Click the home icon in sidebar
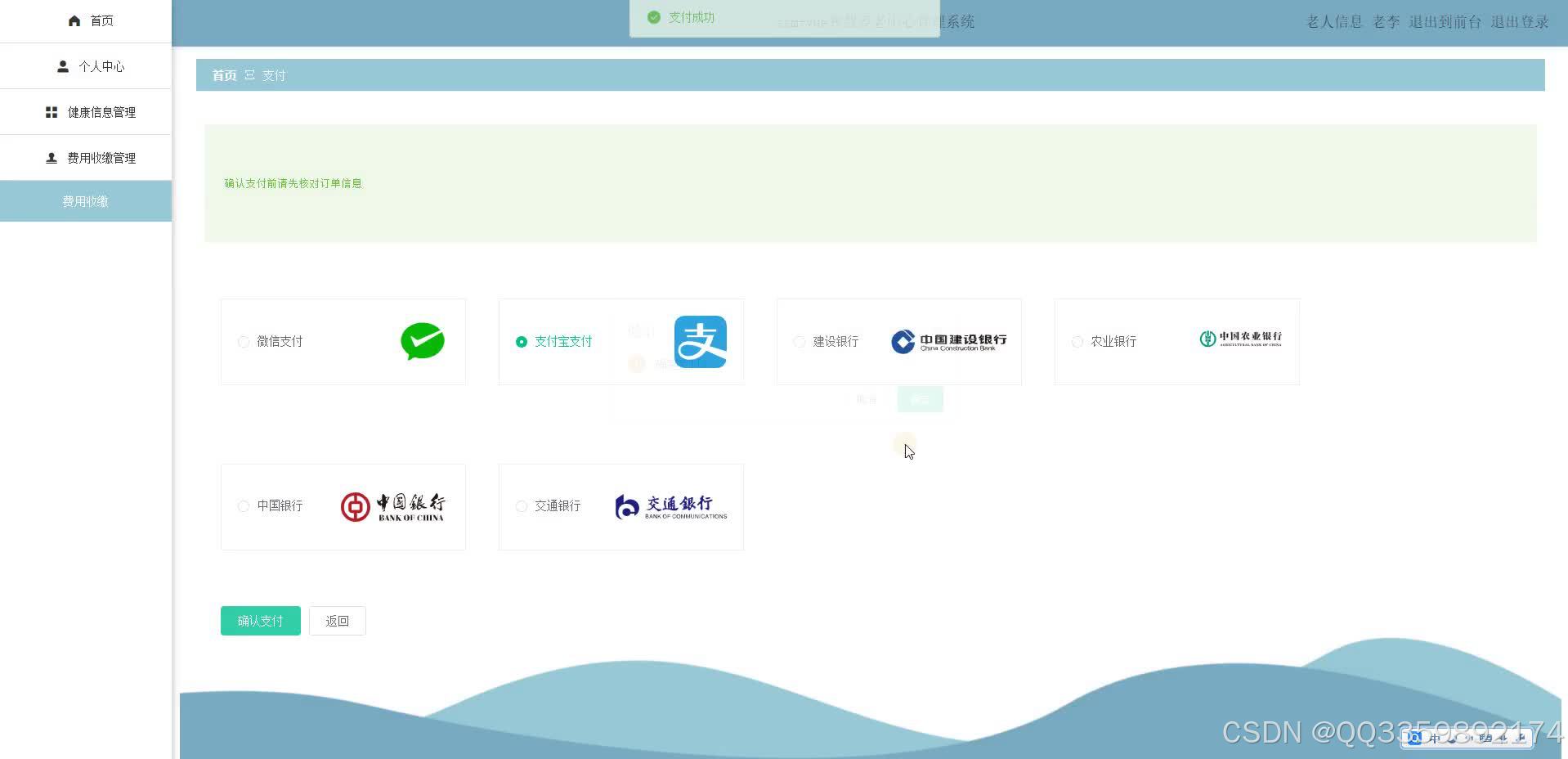The height and width of the screenshot is (759, 1568). pyautogui.click(x=74, y=20)
